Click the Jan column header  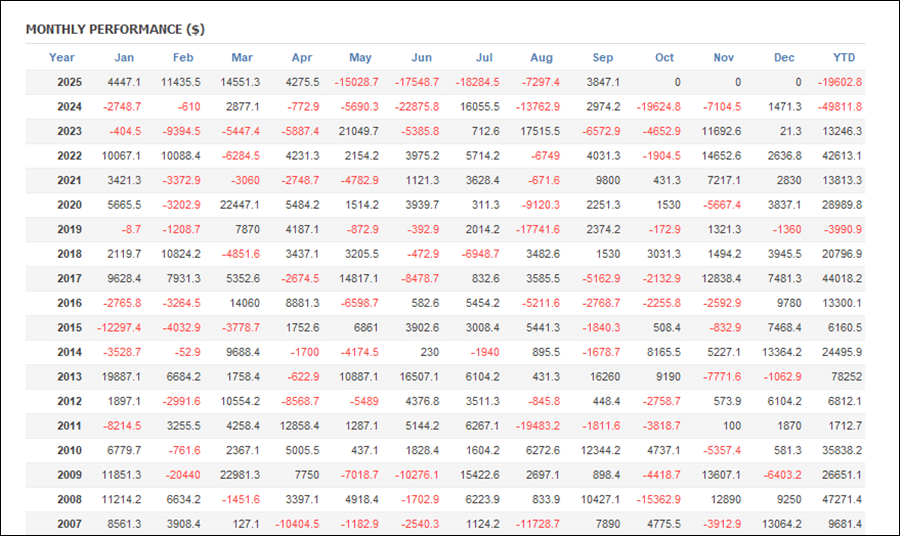tap(124, 57)
